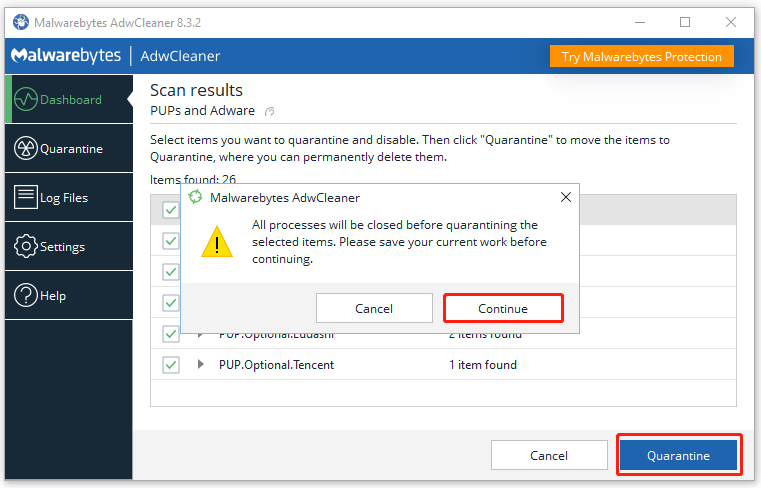Click the AdwCleaner text in the blue header
Screen dimensions: 761x488
pos(180,56)
